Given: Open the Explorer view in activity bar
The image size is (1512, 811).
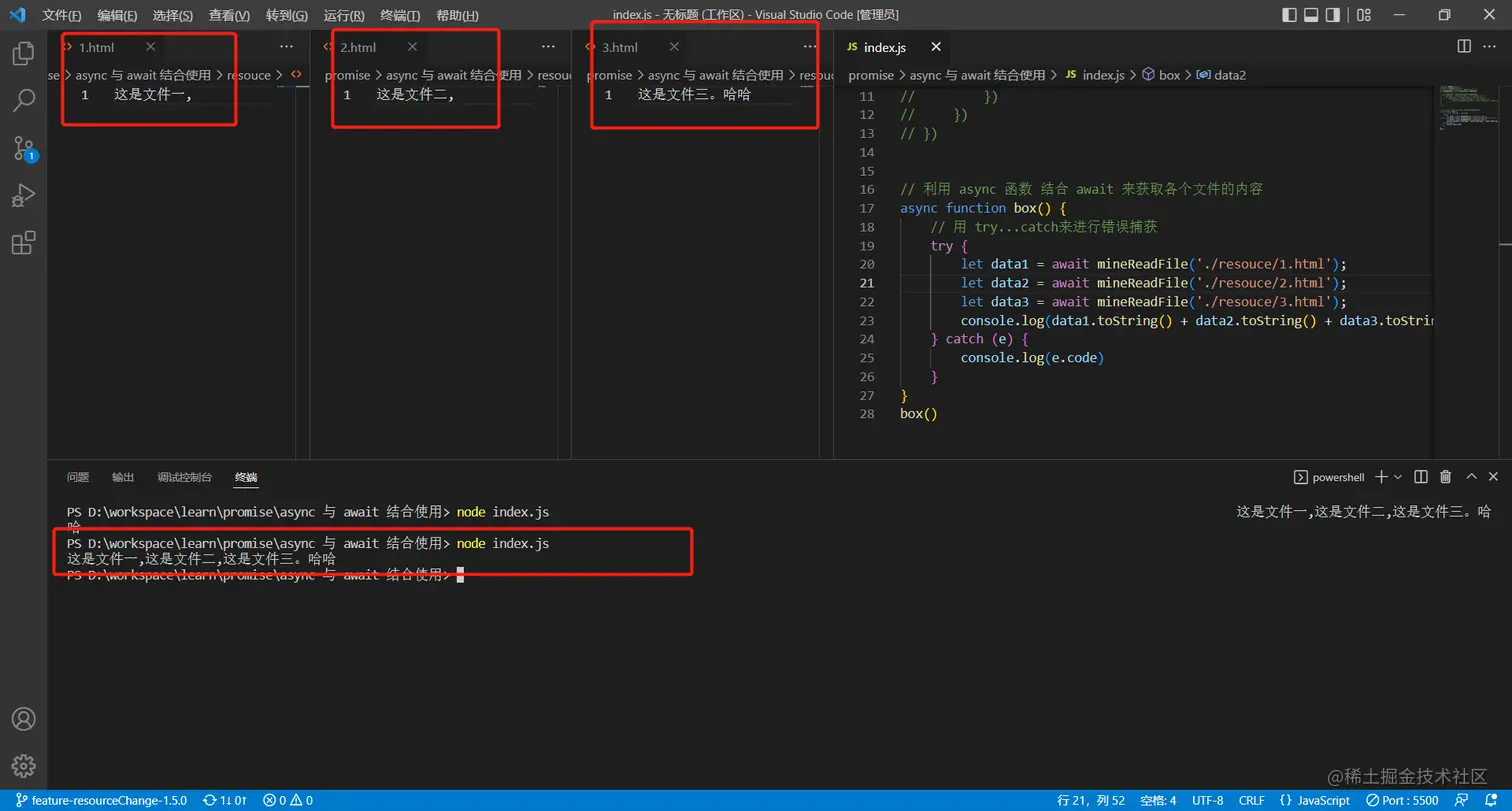Looking at the screenshot, I should [23, 54].
